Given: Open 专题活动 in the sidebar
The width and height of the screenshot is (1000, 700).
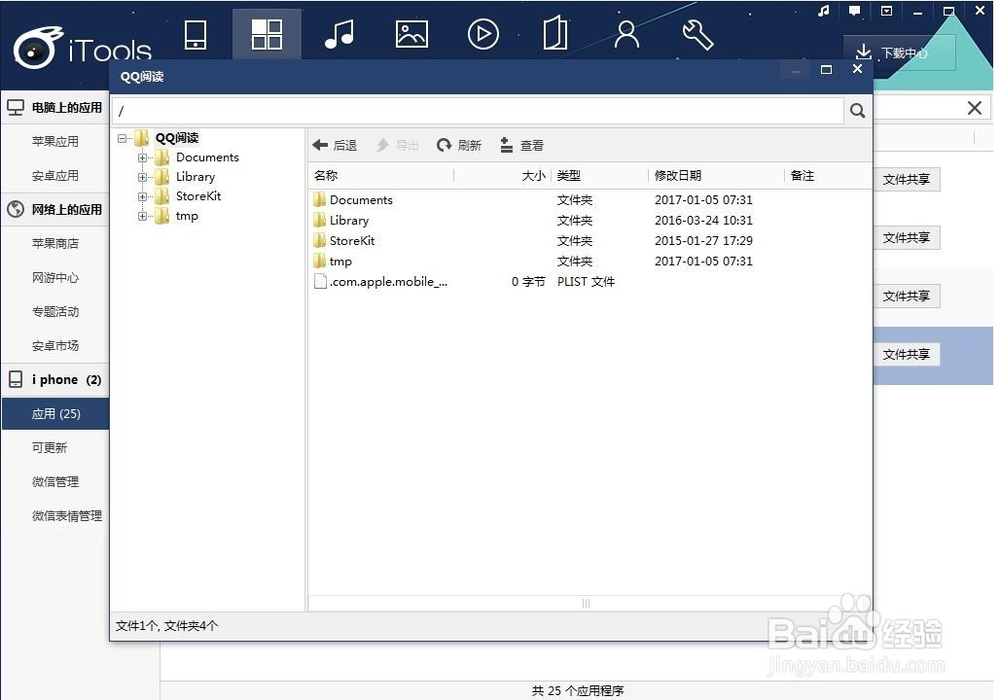Looking at the screenshot, I should (55, 312).
